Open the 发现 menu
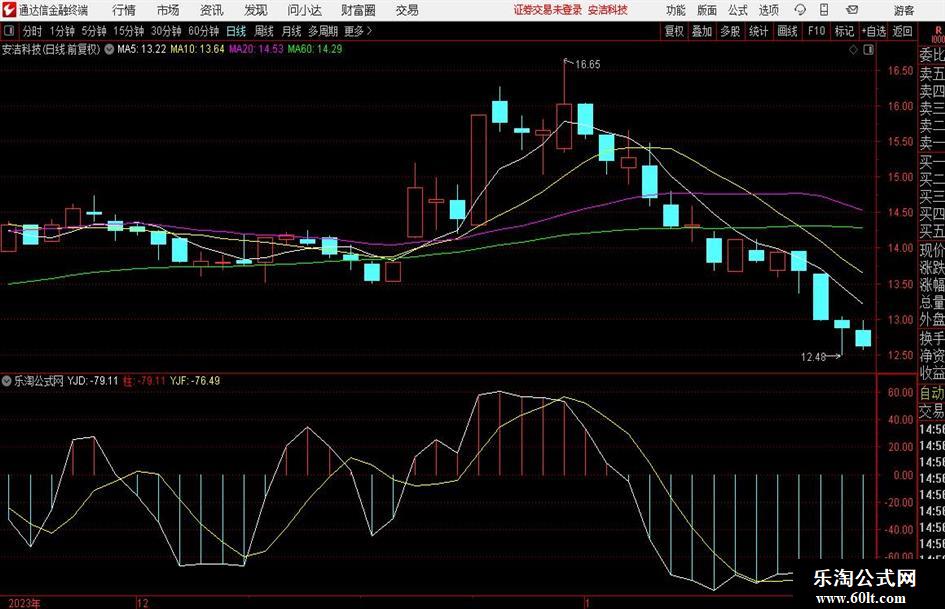Screen dimensions: 945x609 tap(256, 10)
